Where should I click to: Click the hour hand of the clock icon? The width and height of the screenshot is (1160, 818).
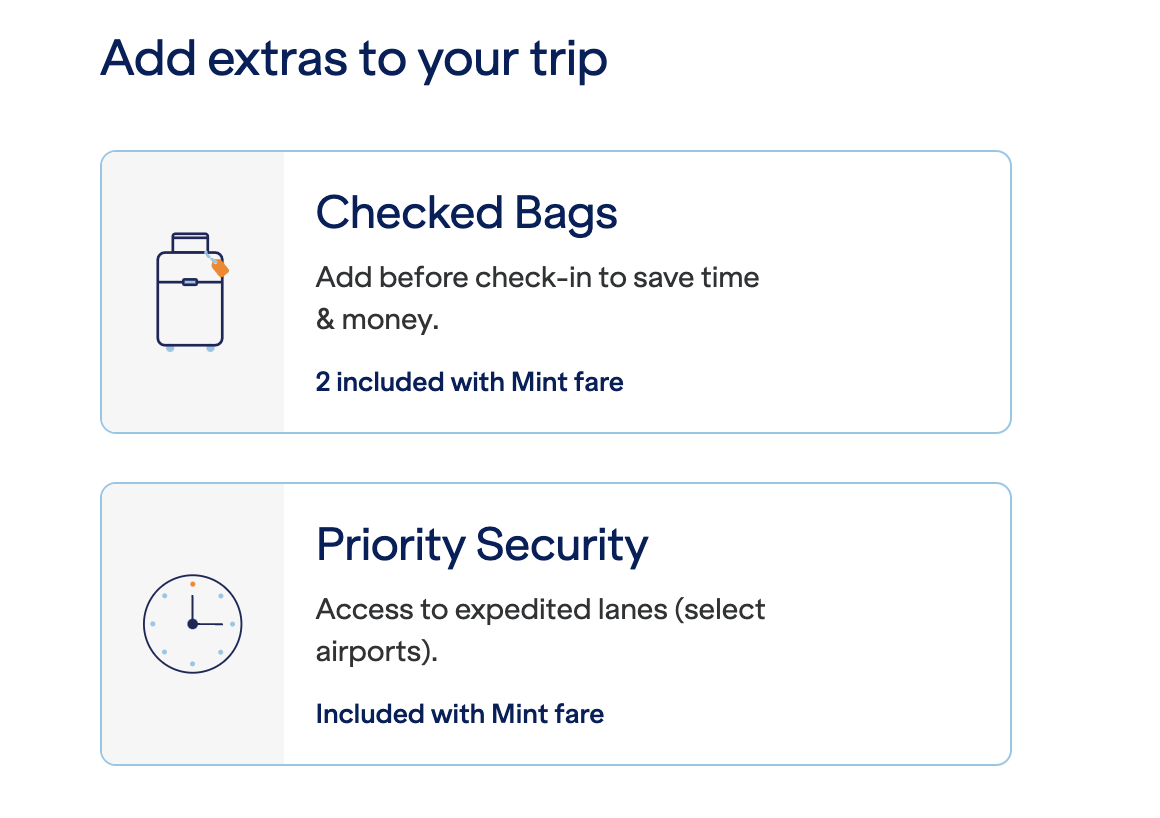click(x=192, y=607)
